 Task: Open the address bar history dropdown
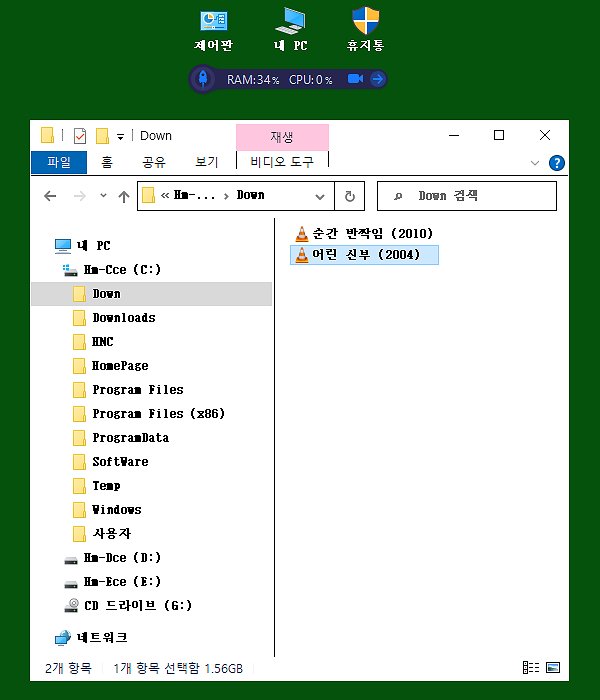320,196
